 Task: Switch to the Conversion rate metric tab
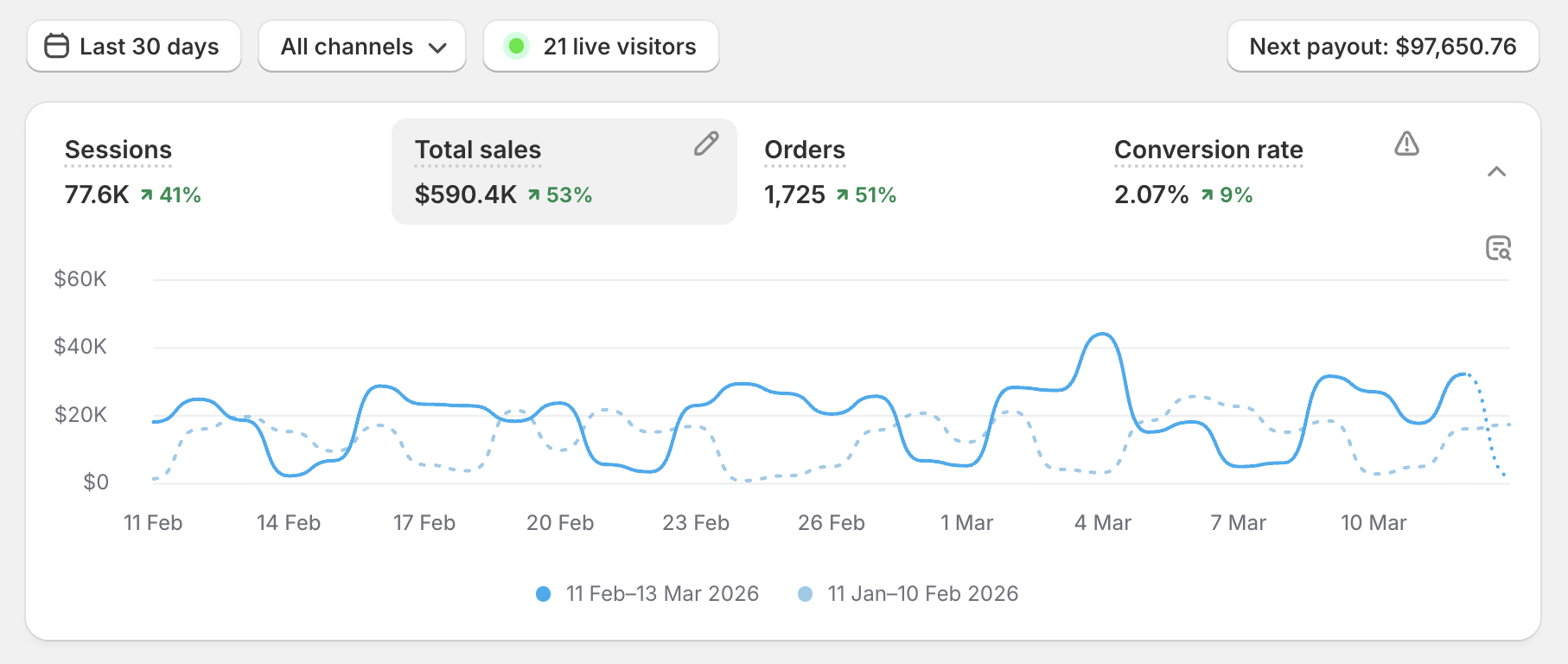[1208, 150]
